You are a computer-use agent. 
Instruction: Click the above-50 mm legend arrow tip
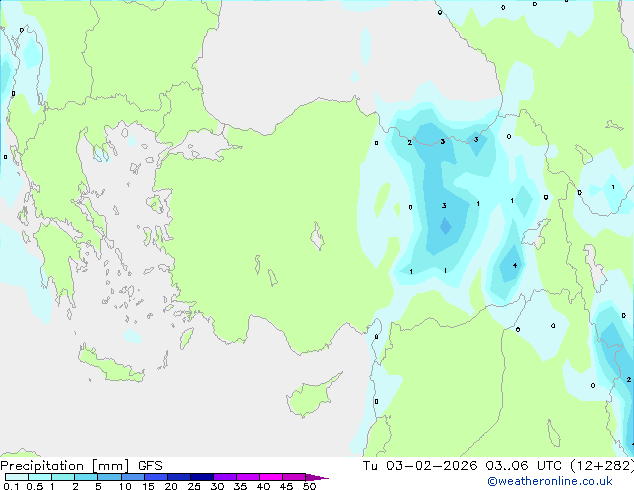pyautogui.click(x=317, y=477)
